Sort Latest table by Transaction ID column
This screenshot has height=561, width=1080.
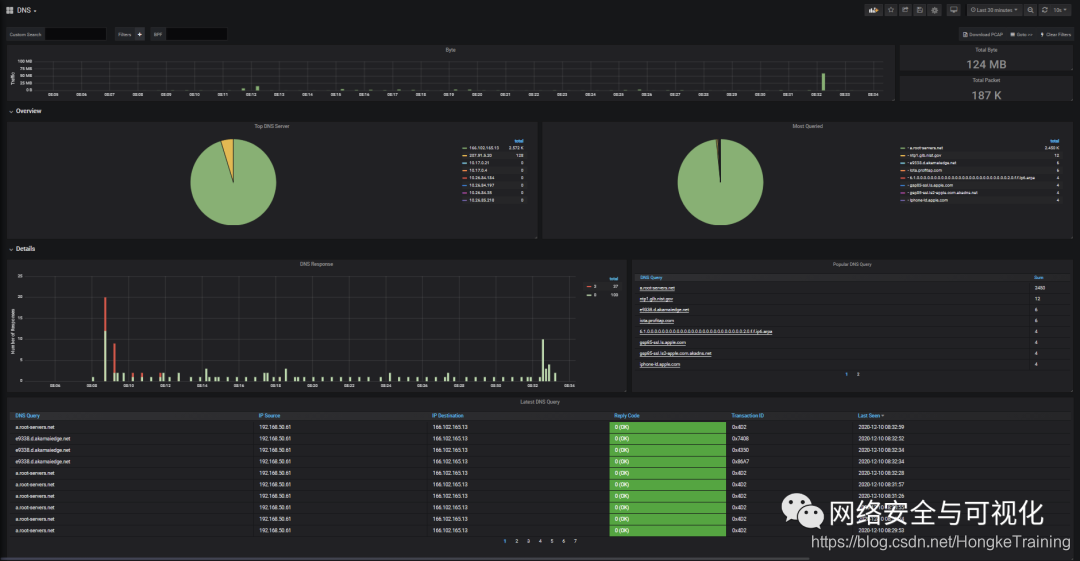[747, 416]
